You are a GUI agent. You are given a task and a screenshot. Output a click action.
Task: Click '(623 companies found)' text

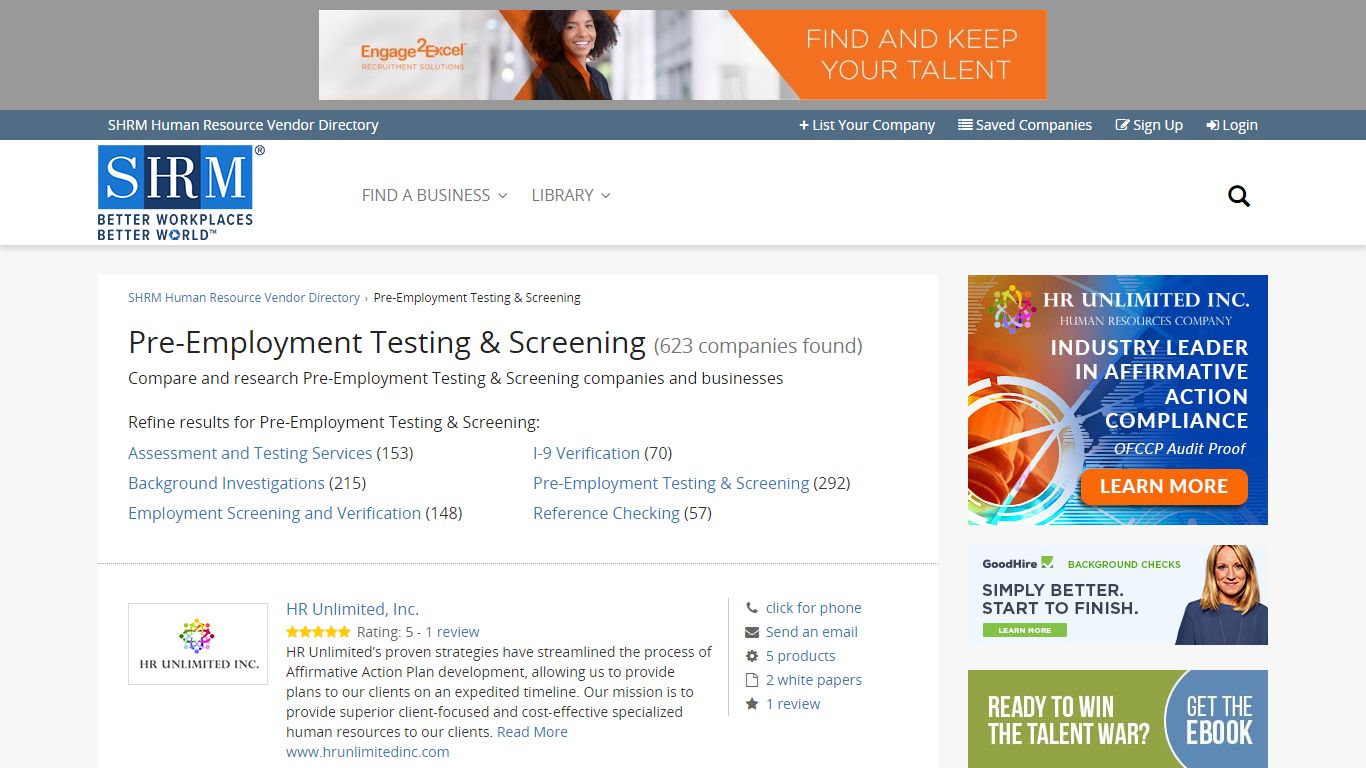click(758, 346)
